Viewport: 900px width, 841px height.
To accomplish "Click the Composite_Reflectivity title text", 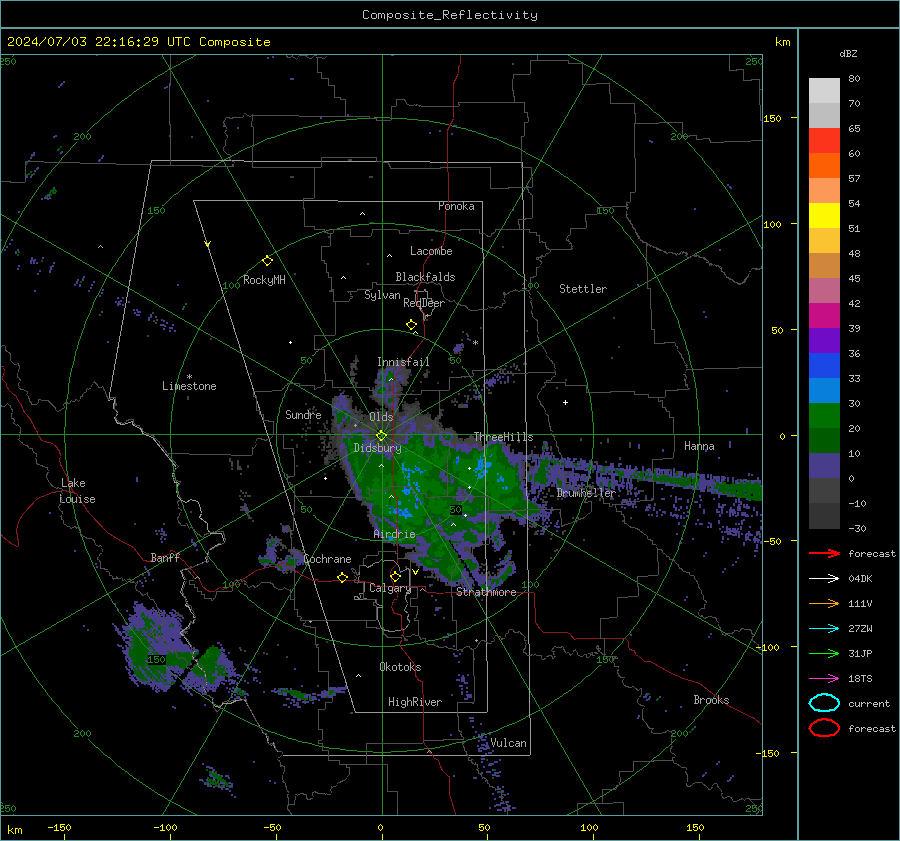I will 450,15.
